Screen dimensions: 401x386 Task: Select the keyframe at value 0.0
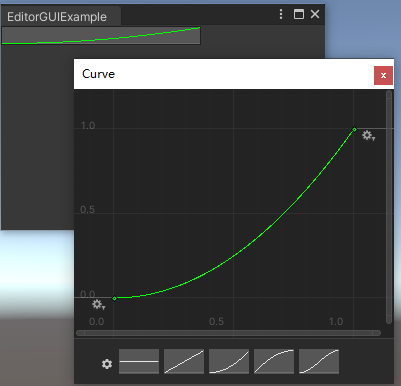pyautogui.click(x=115, y=298)
